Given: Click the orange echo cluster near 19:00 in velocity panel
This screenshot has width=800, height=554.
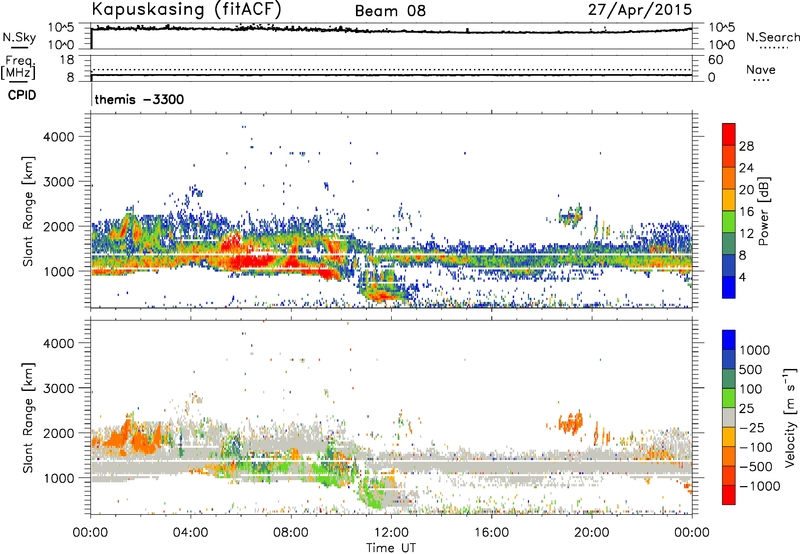Looking at the screenshot, I should coord(570,422).
